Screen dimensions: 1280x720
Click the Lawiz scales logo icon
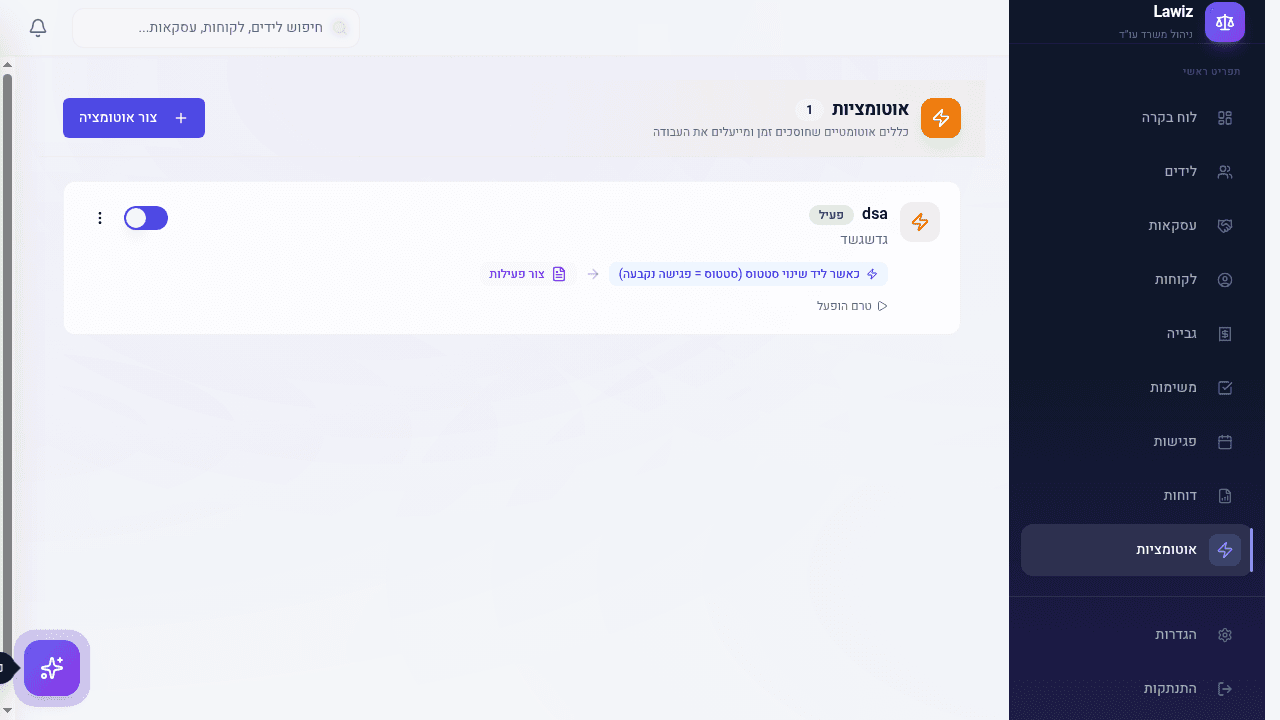click(1224, 22)
